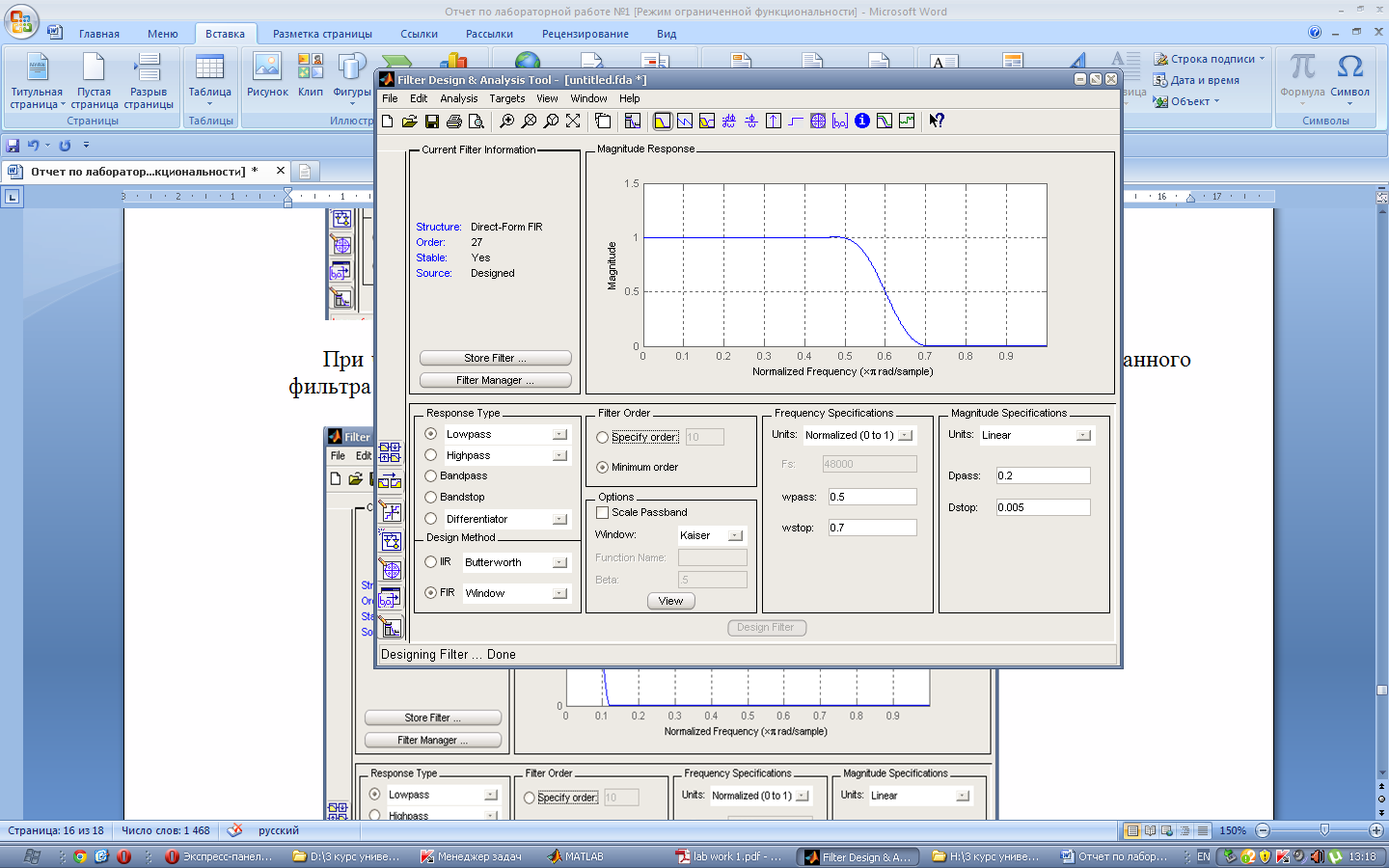Screen dimensions: 1389x868
Task: Display the Group Delay response
Action: [x=729, y=122]
